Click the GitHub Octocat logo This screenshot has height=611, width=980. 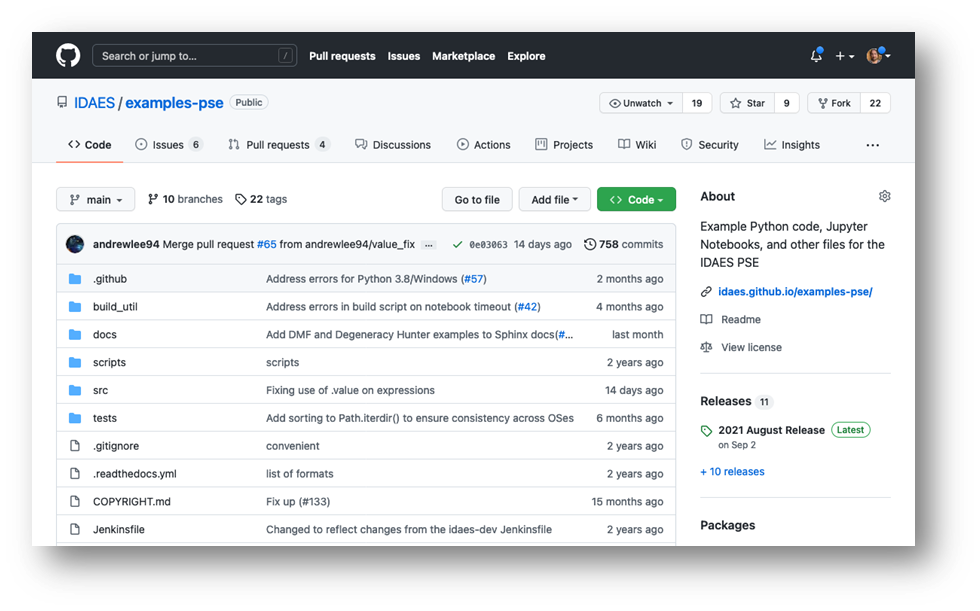(x=68, y=56)
